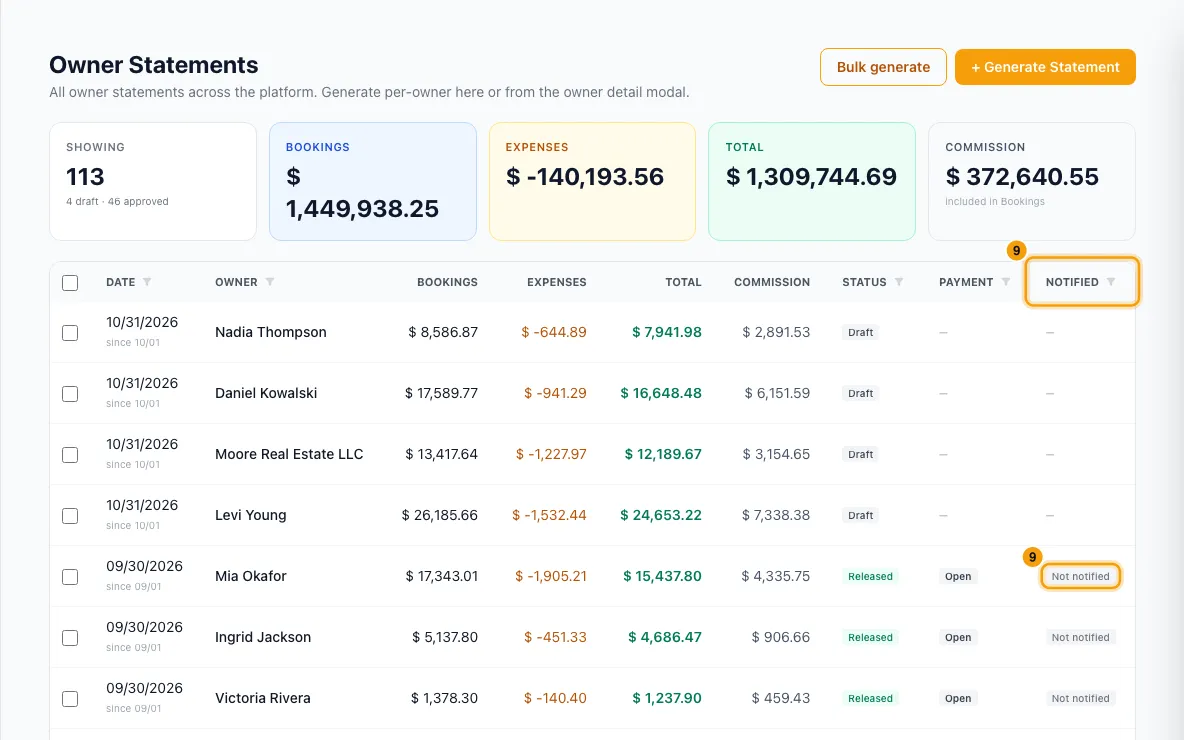1184x740 pixels.
Task: Tick the Levi Young row checkbox
Action: pyautogui.click(x=70, y=516)
